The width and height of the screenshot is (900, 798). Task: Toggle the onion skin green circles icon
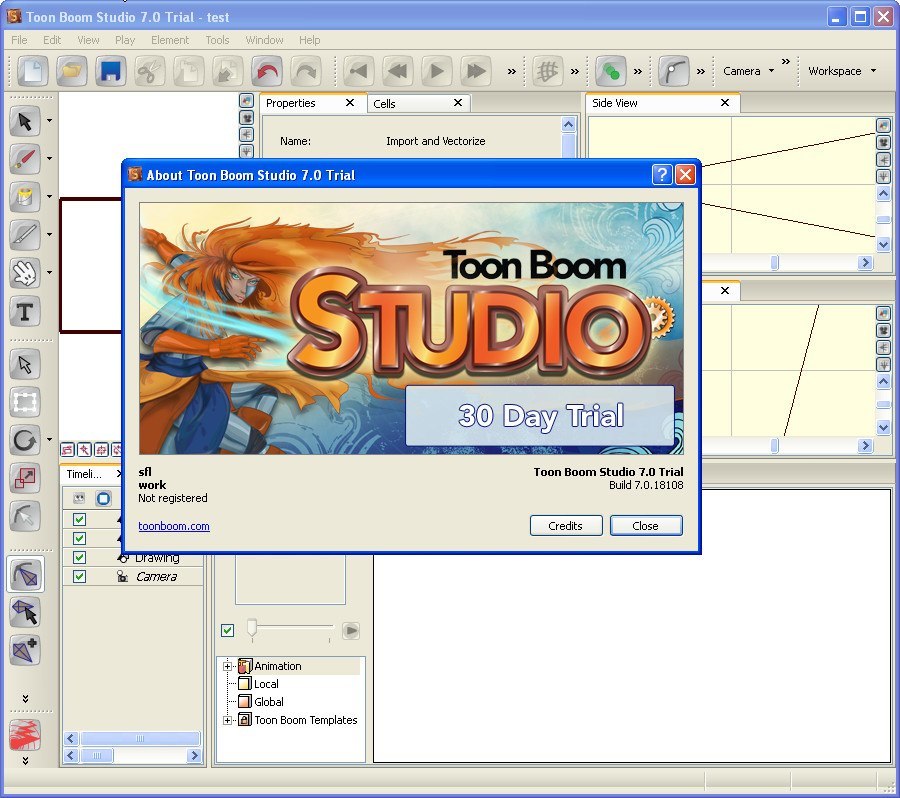coord(610,71)
